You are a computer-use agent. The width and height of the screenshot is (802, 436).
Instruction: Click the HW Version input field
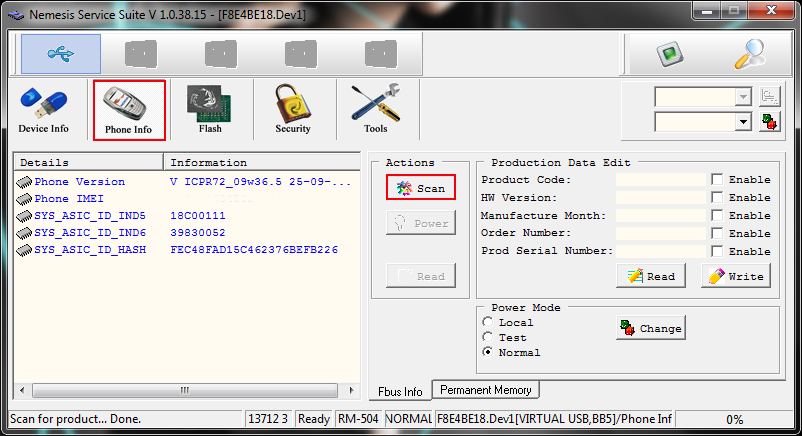[x=661, y=198]
